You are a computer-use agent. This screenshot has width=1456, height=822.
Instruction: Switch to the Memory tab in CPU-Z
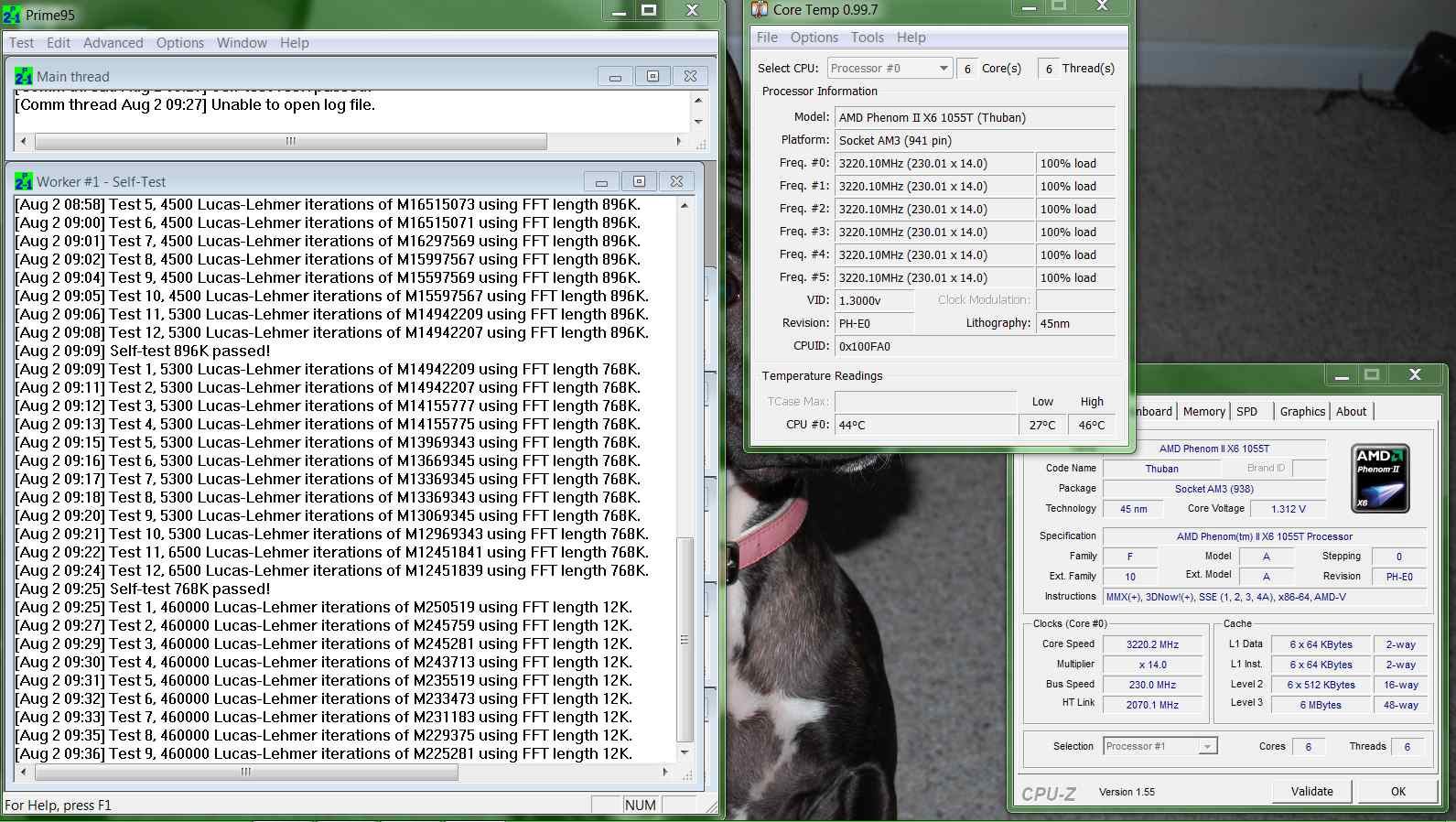[x=1203, y=412]
